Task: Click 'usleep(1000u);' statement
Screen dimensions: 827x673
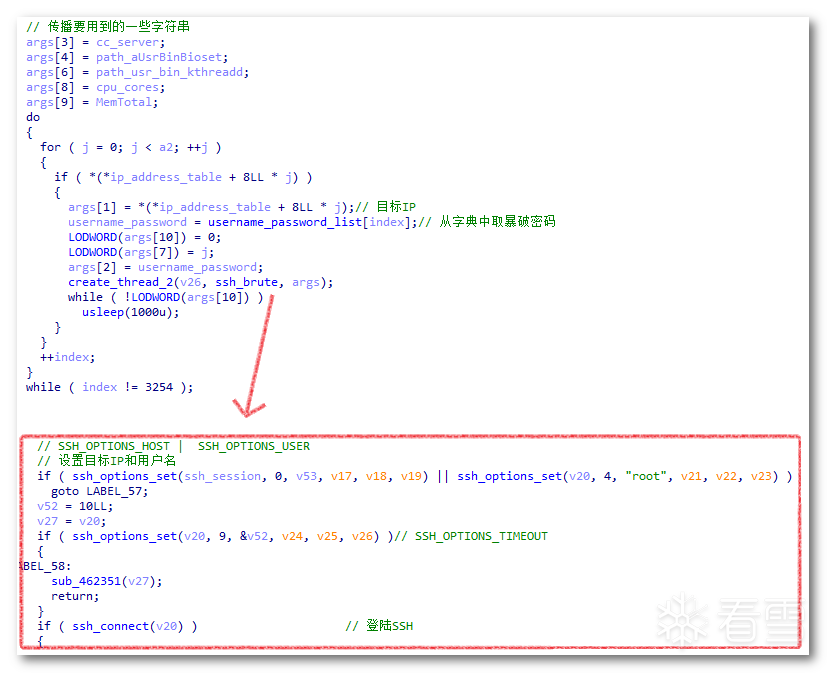Action: (130, 312)
